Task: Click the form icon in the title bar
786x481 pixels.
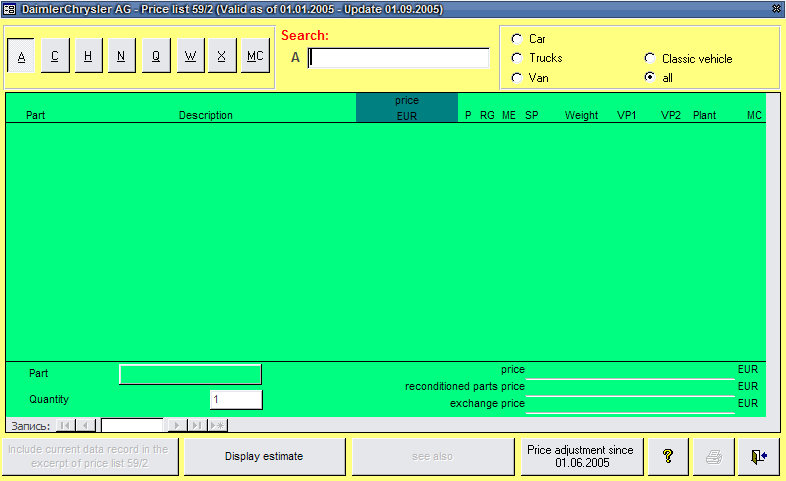Action: point(10,9)
